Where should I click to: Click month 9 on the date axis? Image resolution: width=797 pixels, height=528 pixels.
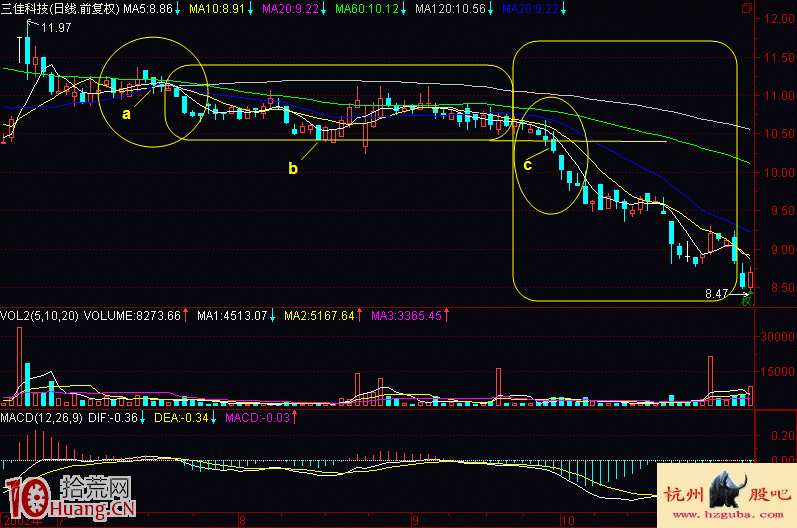415,520
